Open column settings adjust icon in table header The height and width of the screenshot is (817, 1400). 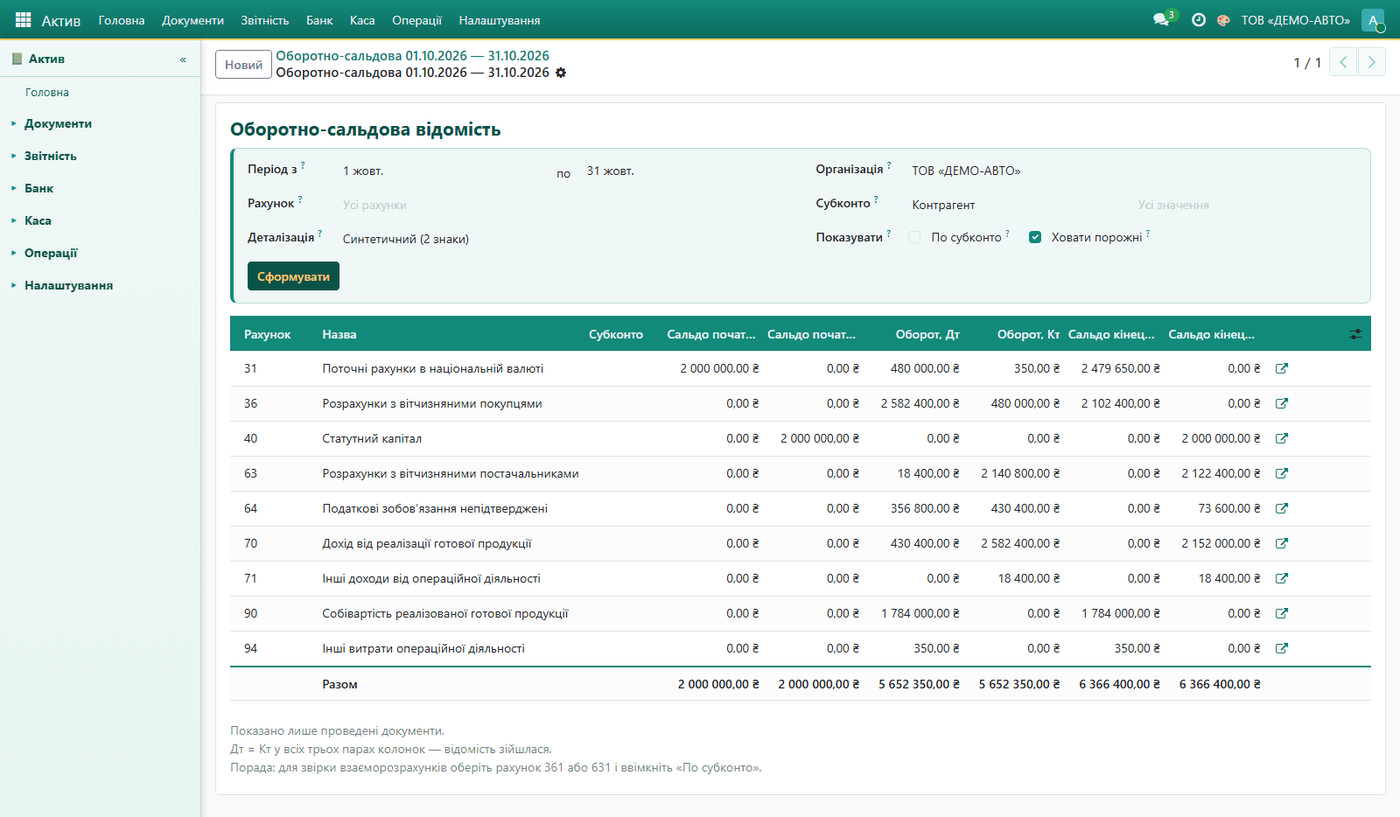(1356, 334)
